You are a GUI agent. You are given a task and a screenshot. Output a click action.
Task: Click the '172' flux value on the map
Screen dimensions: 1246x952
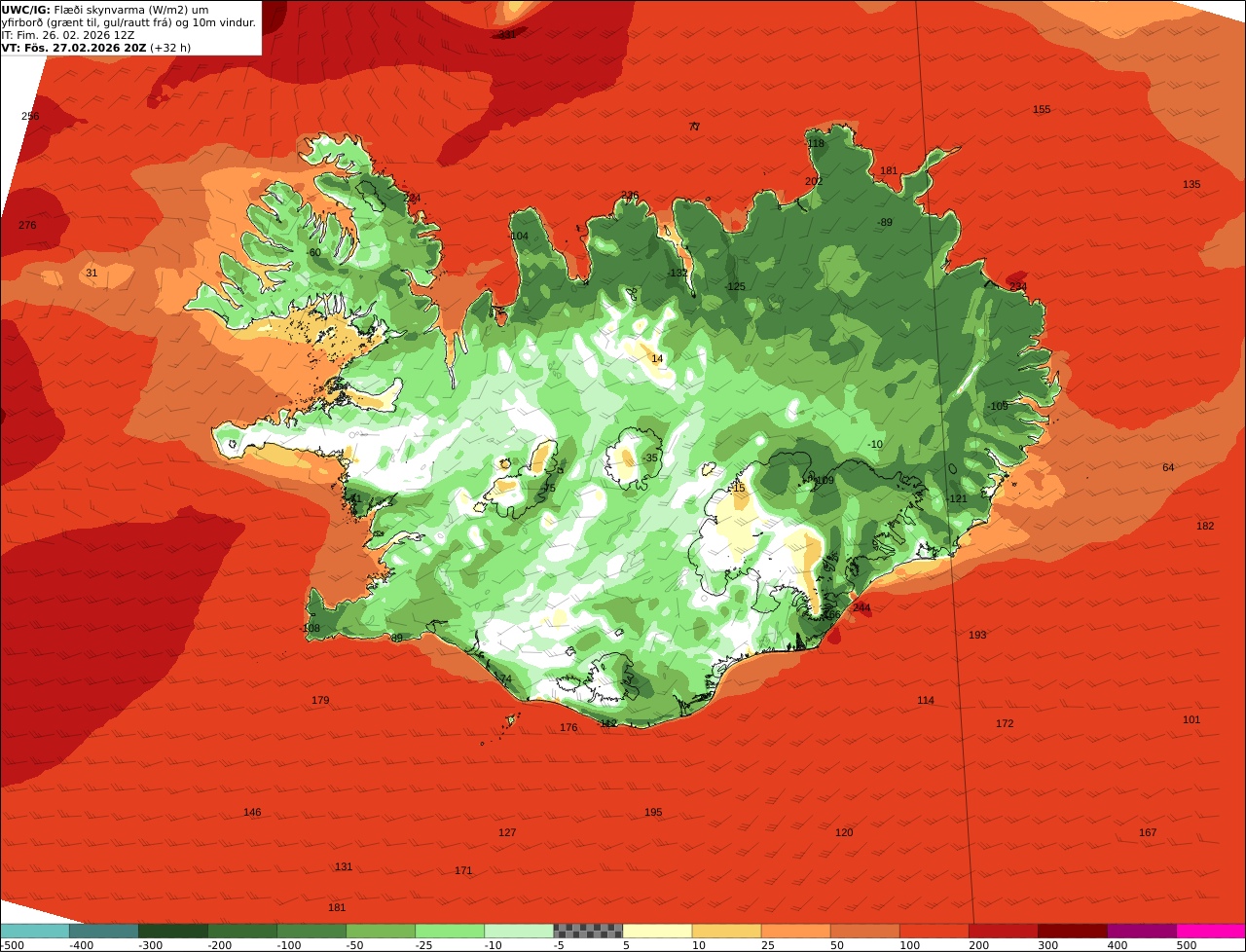[1005, 723]
